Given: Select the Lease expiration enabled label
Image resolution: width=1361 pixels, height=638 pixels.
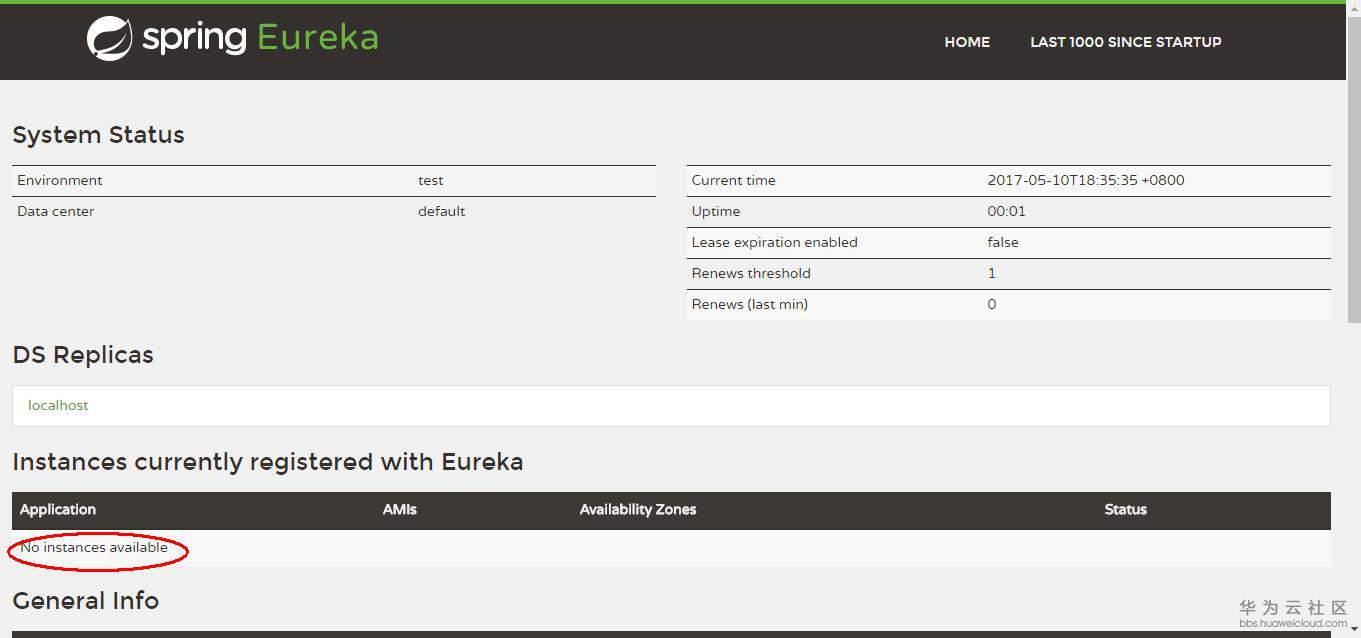Looking at the screenshot, I should [x=774, y=242].
